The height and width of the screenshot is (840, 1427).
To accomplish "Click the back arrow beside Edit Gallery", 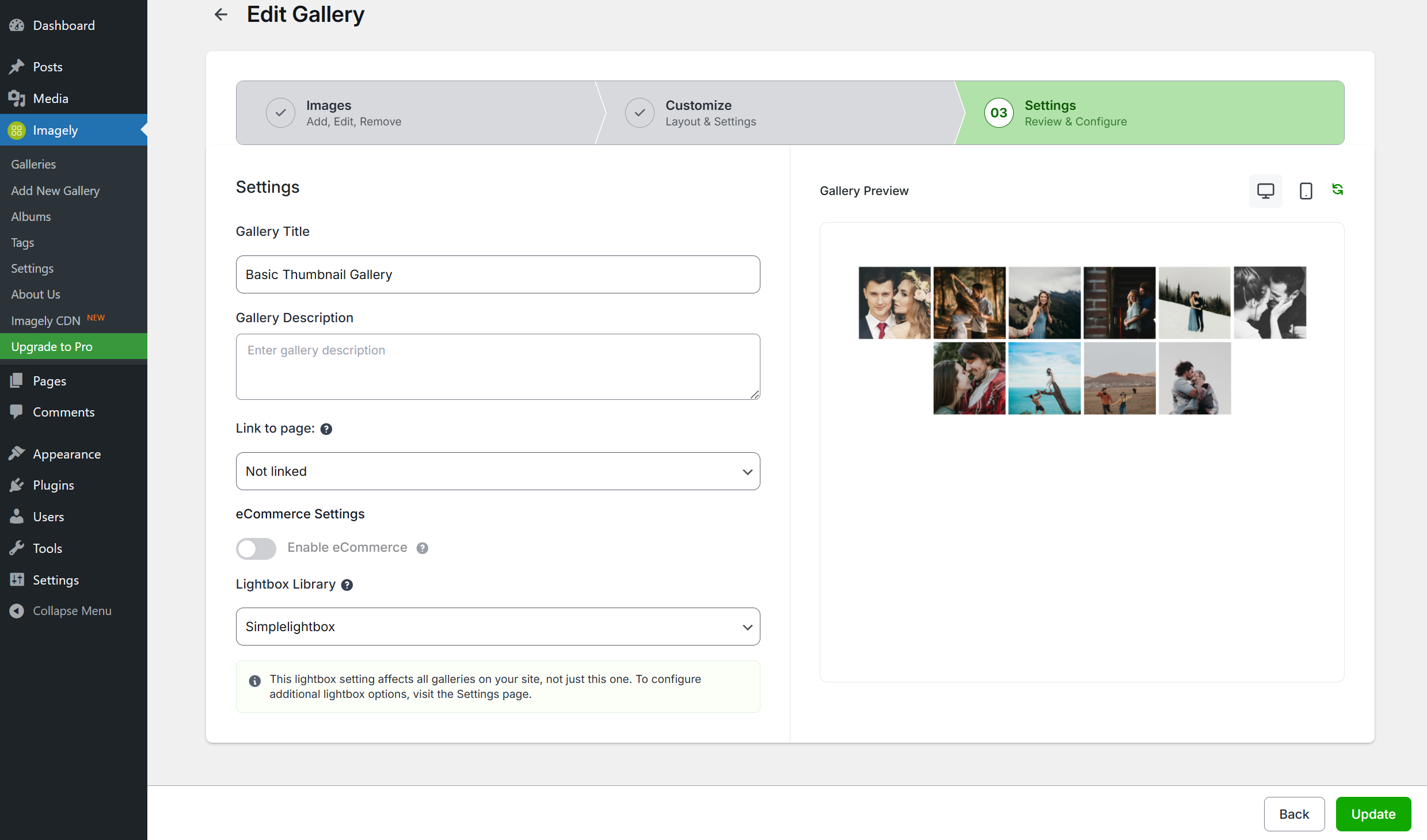I will (220, 14).
